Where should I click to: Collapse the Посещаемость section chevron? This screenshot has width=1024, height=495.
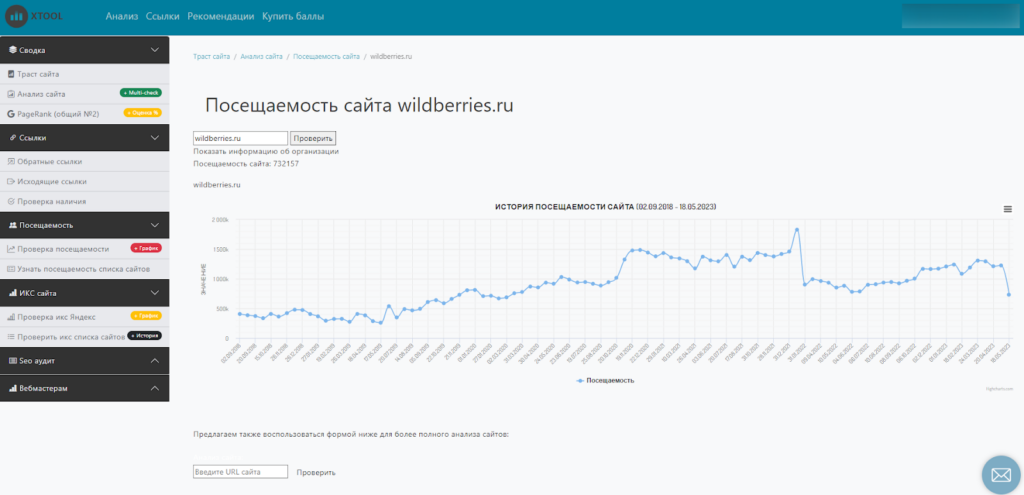pos(155,225)
